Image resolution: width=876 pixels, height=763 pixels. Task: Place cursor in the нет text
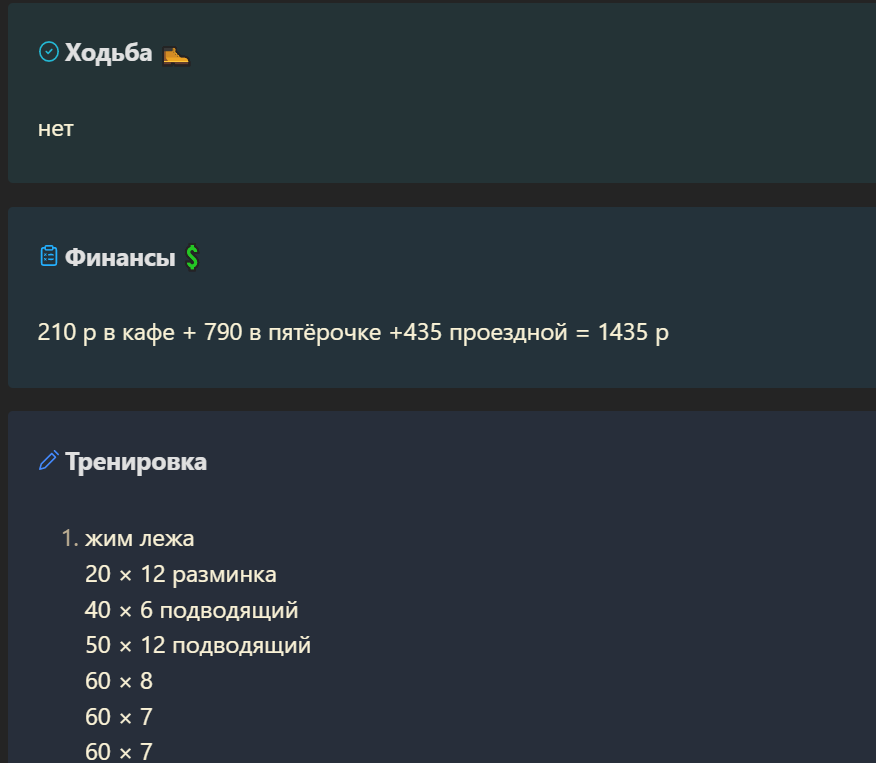tap(56, 129)
